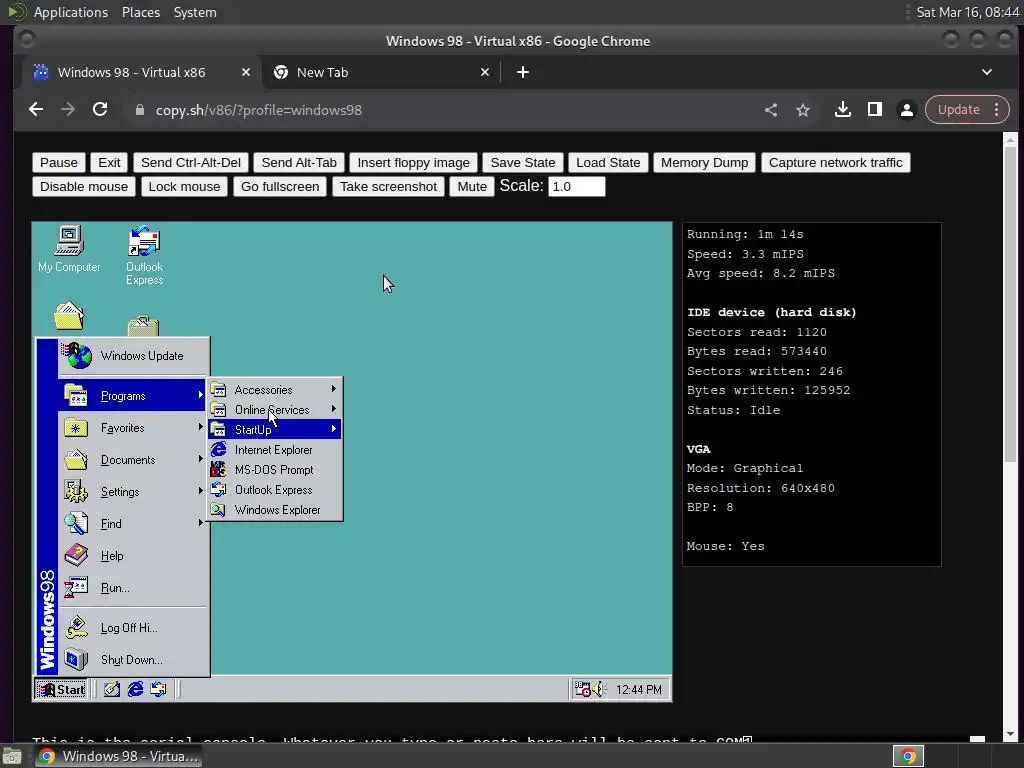This screenshot has width=1024, height=768.
Task: Click the Scale input field
Action: (x=576, y=187)
